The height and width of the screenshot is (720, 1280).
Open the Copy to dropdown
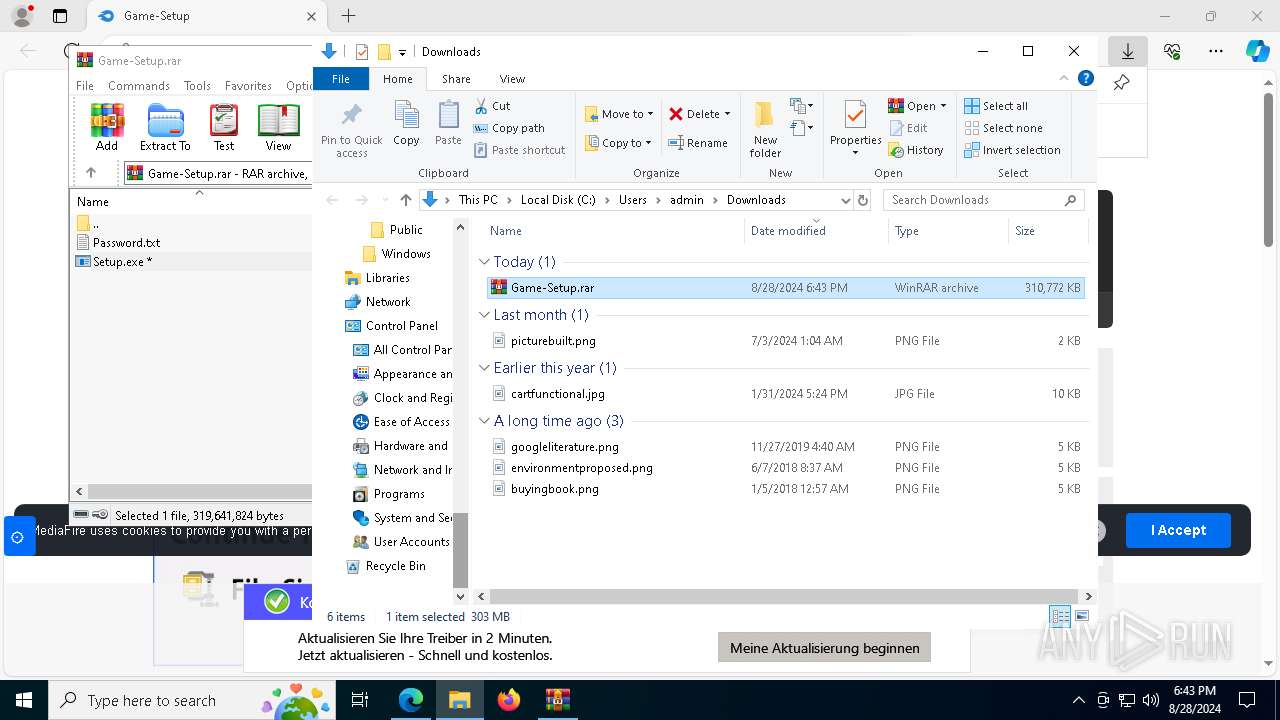coord(618,143)
